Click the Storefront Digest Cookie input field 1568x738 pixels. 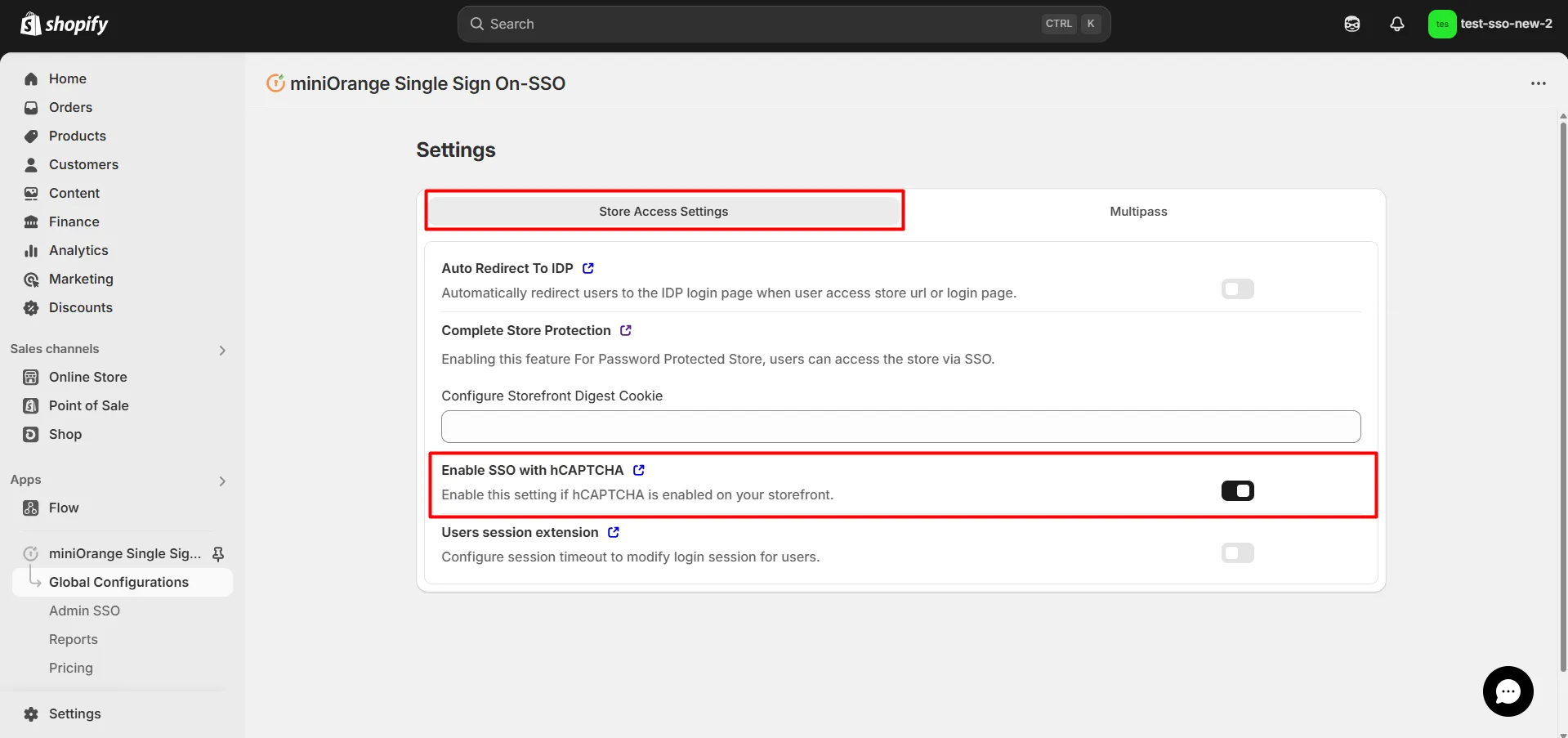[x=900, y=427]
